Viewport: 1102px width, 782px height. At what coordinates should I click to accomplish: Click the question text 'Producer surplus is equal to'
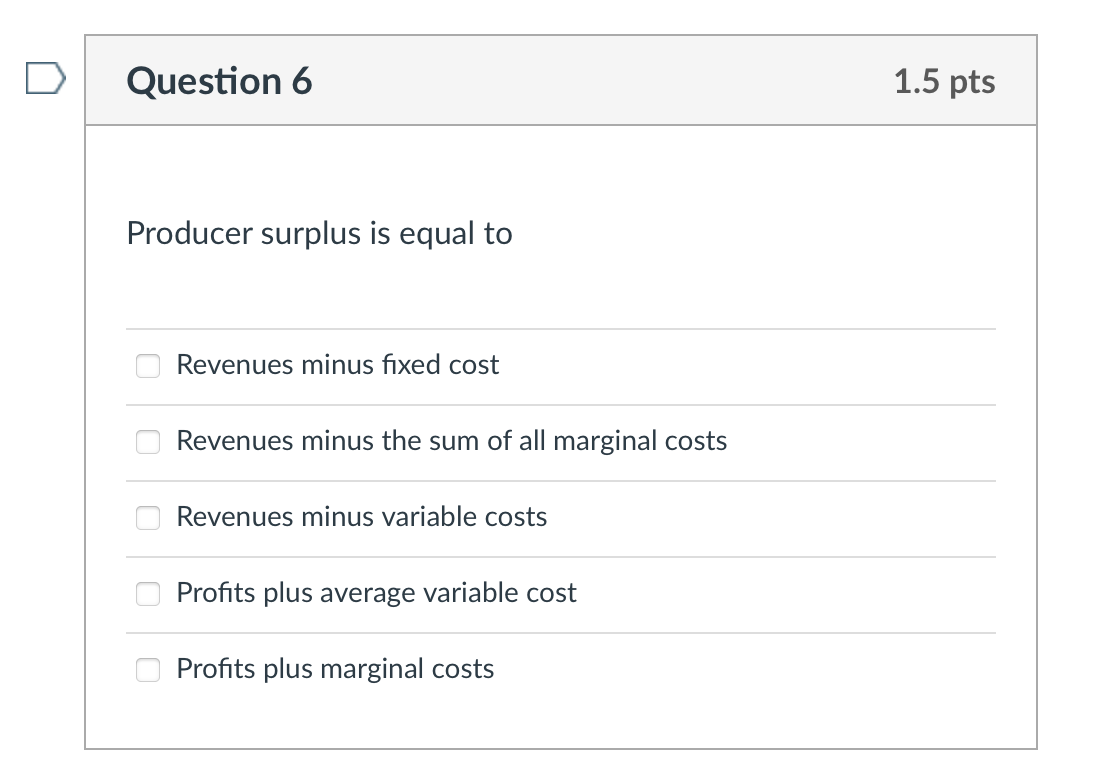(x=319, y=233)
